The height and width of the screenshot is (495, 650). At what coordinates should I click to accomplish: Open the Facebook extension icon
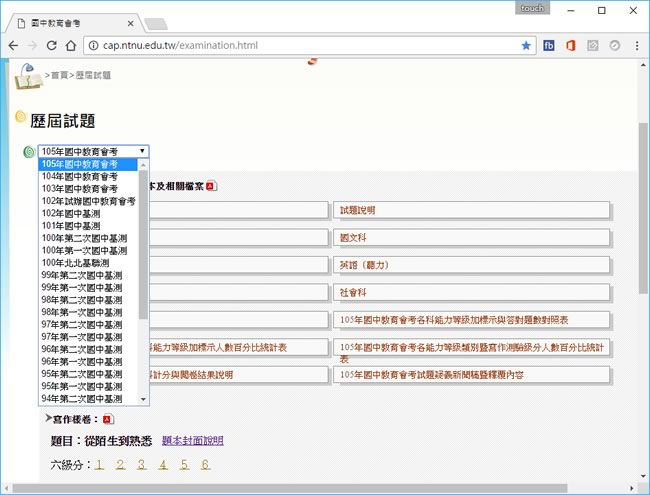549,46
